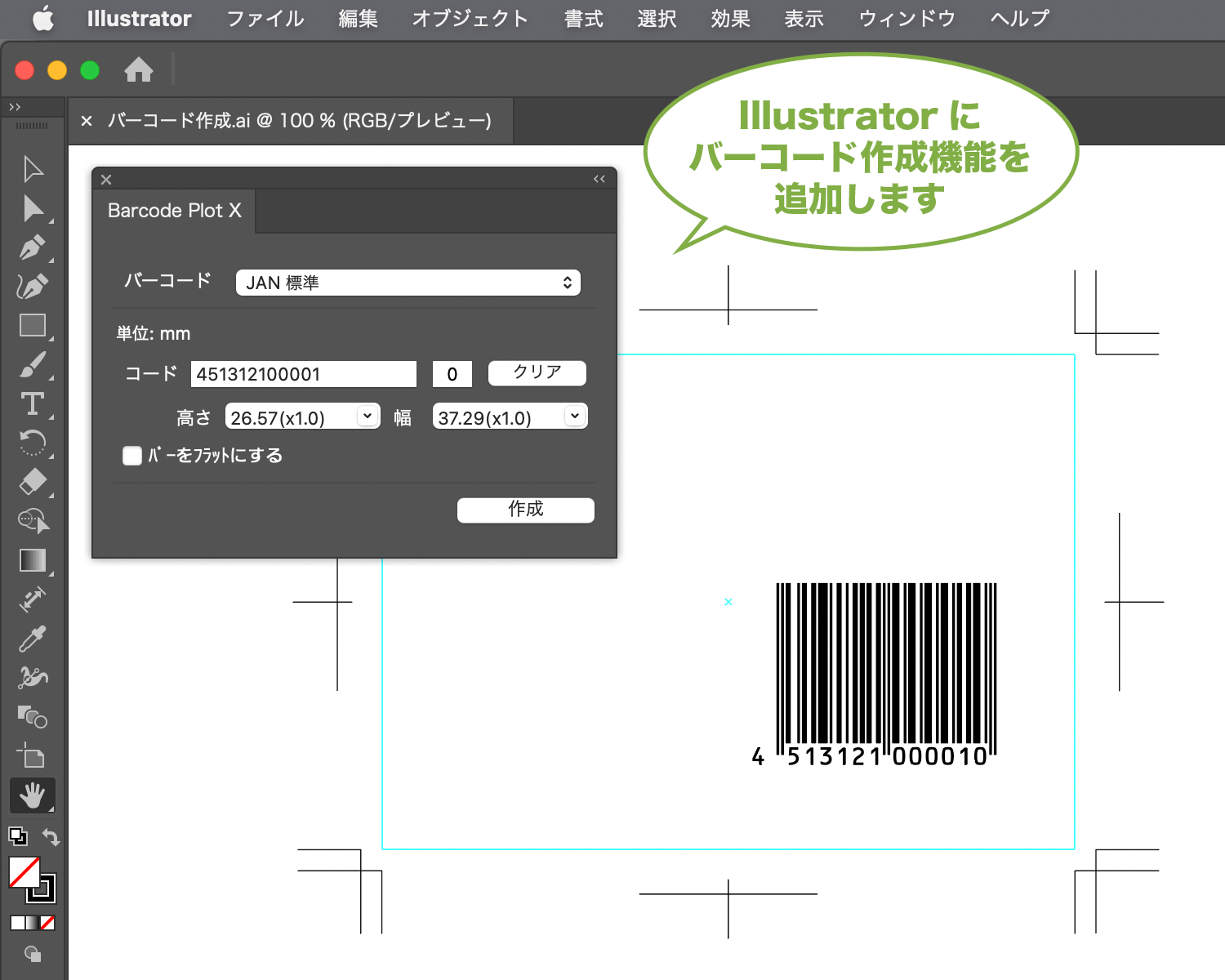Select the Artboard tool
Screen dimensions: 1225x980
coord(31,755)
